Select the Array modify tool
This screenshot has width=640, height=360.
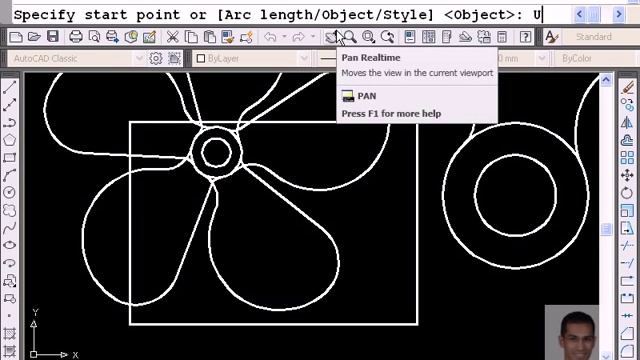(627, 157)
